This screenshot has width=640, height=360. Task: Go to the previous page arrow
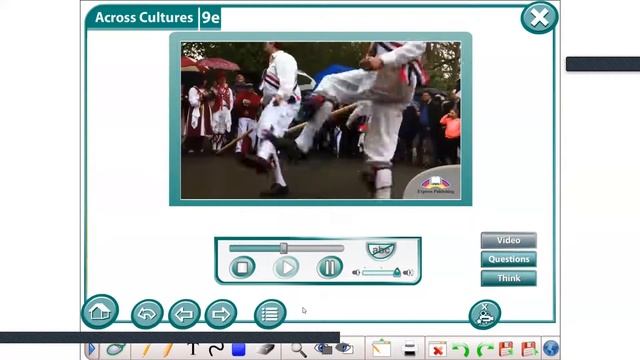pos(184,314)
